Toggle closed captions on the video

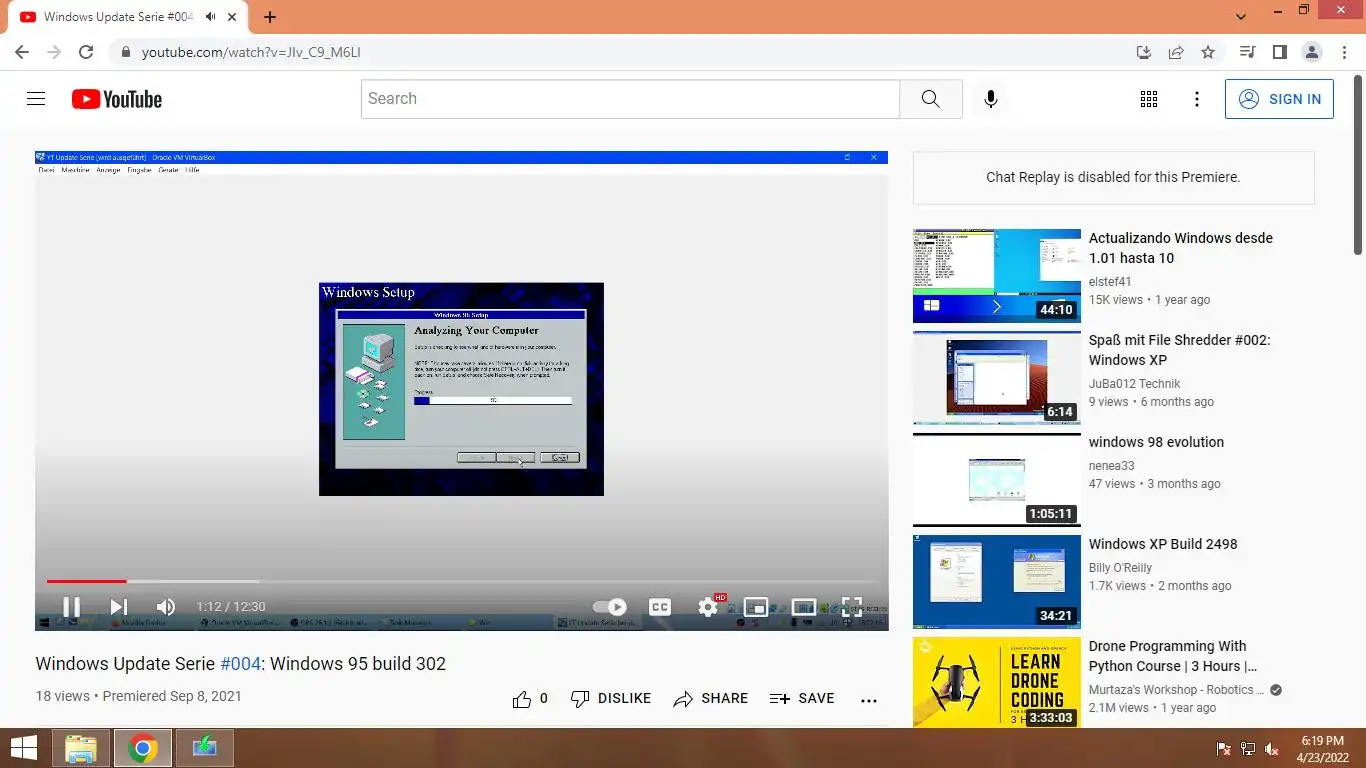coord(660,607)
